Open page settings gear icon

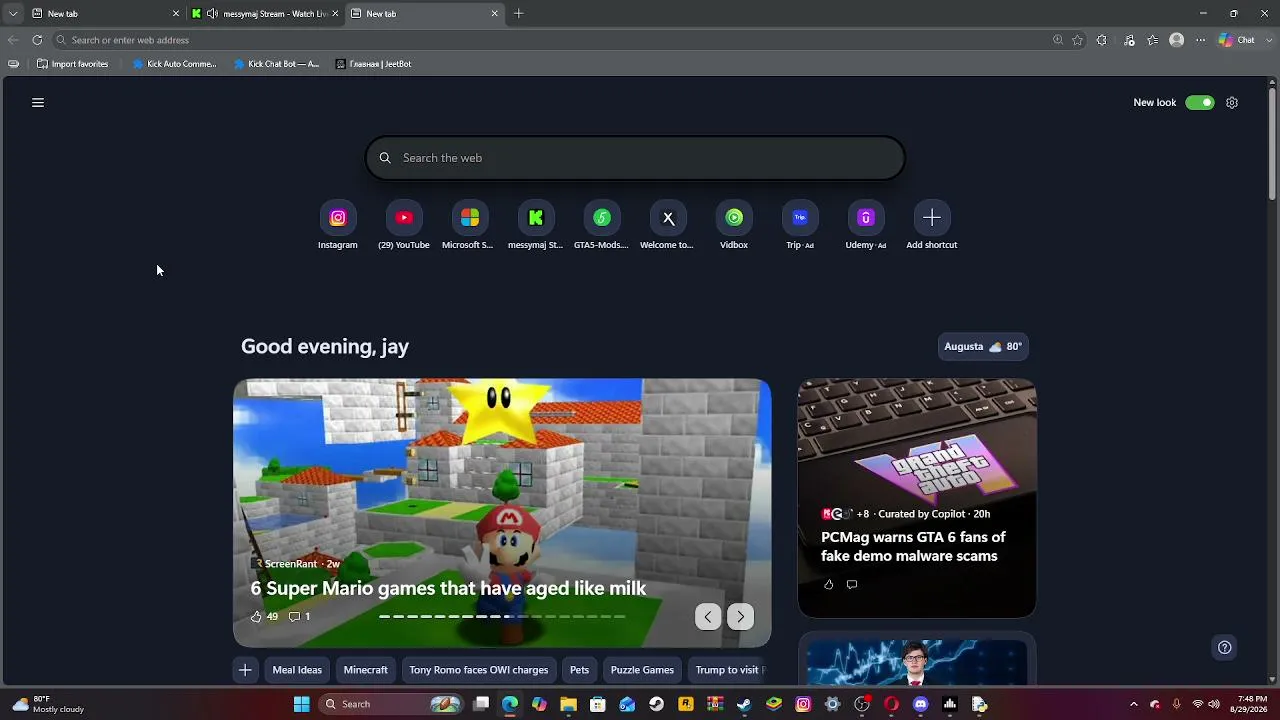(x=1232, y=103)
